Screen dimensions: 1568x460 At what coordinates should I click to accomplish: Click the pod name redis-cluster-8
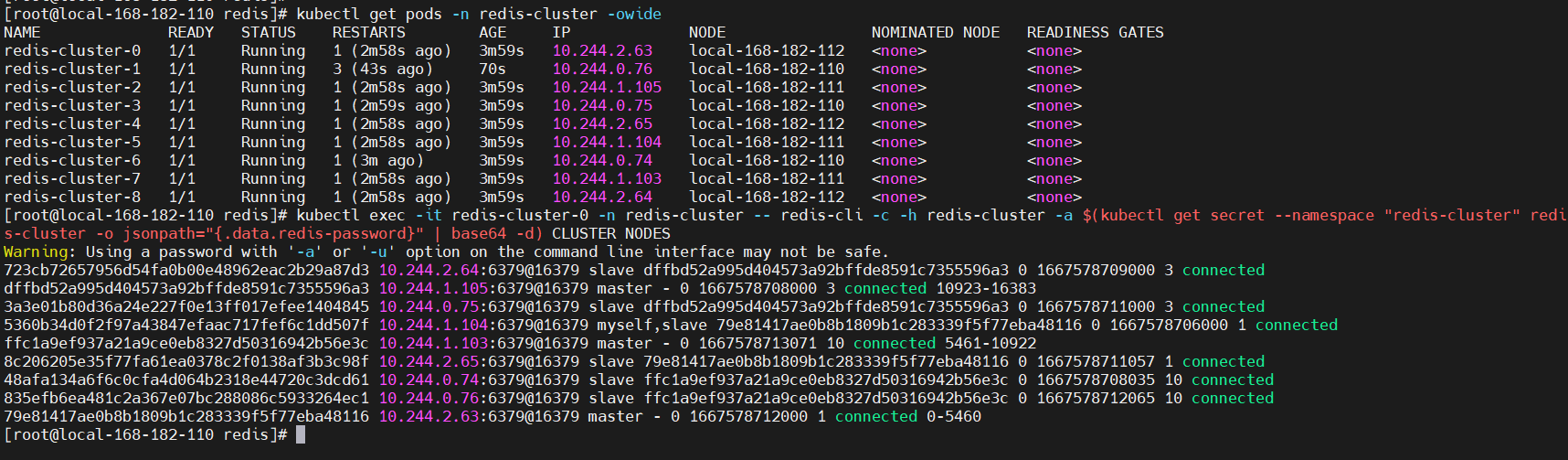point(72,197)
